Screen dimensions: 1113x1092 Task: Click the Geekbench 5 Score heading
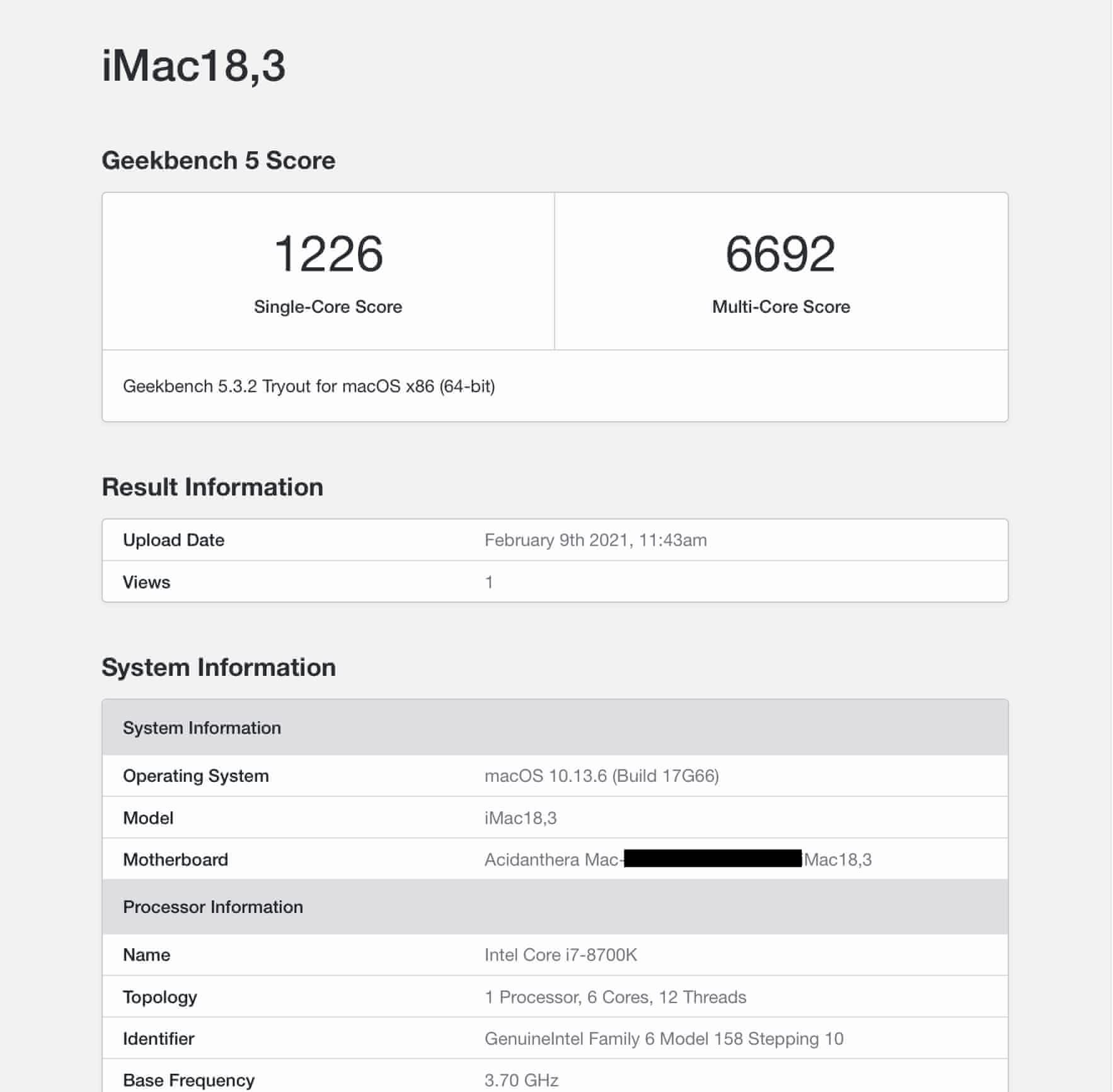pos(218,161)
